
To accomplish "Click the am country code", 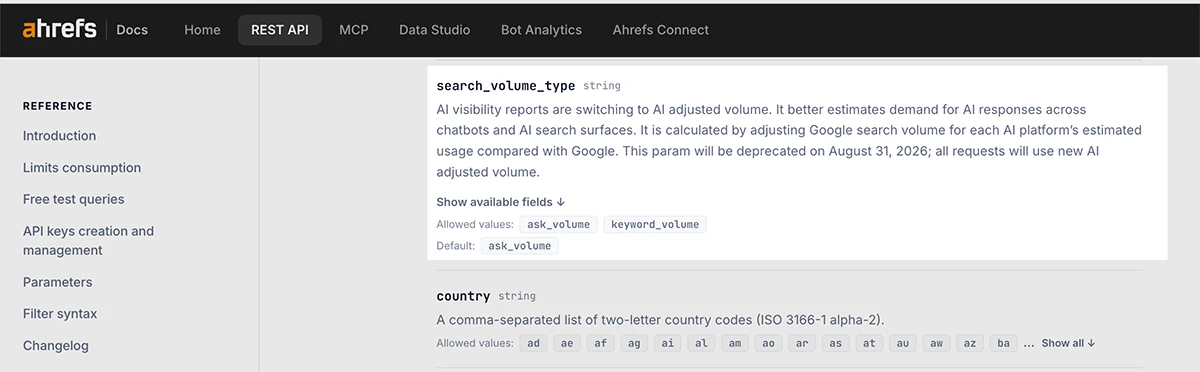I will point(735,343).
